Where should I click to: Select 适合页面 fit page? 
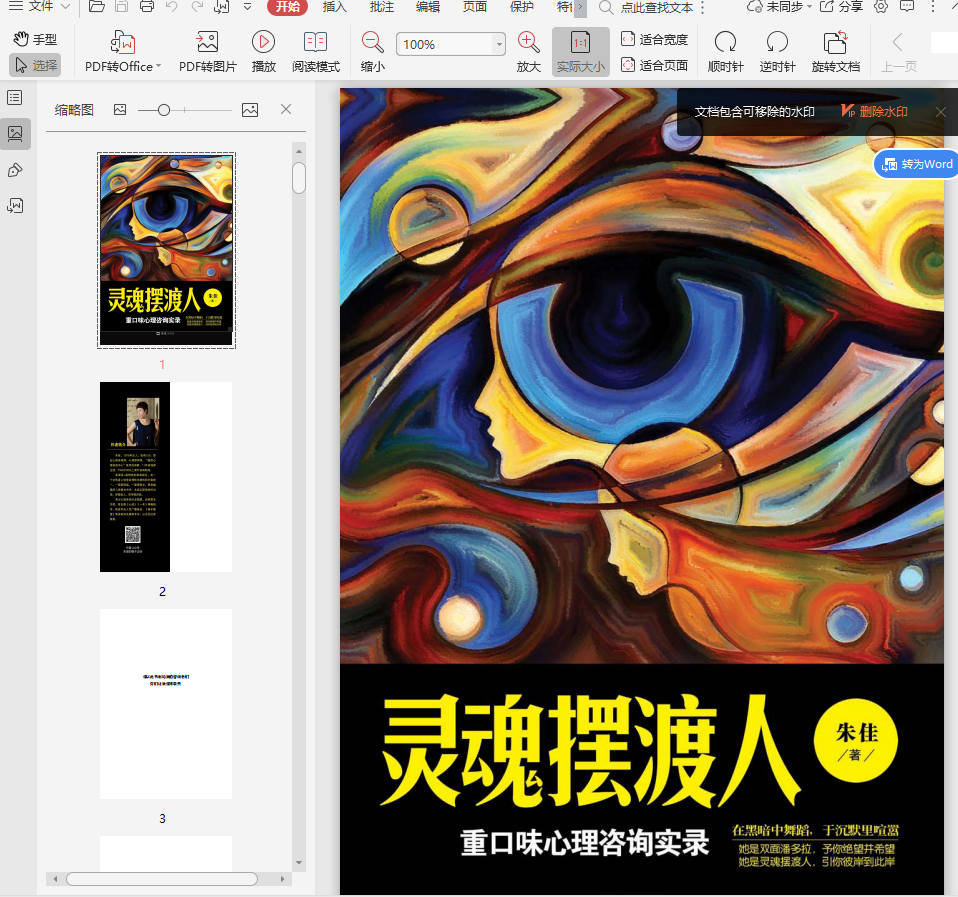(x=654, y=65)
